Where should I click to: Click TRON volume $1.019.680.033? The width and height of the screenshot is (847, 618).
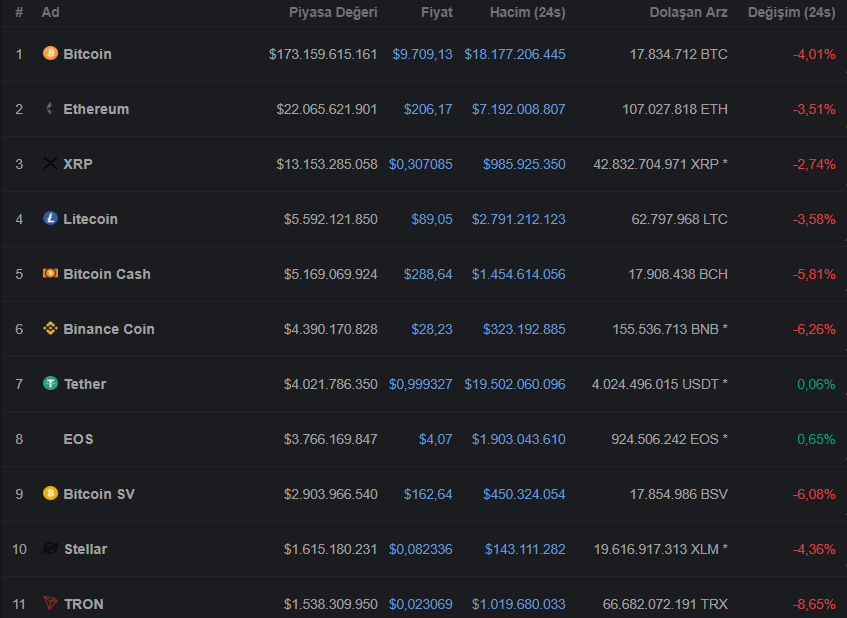point(519,604)
